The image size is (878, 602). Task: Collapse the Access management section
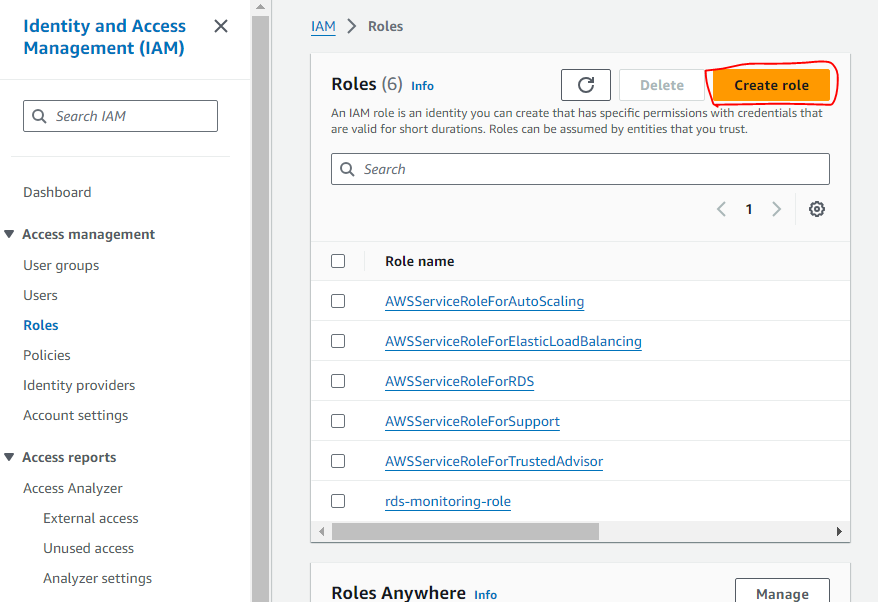(9, 234)
